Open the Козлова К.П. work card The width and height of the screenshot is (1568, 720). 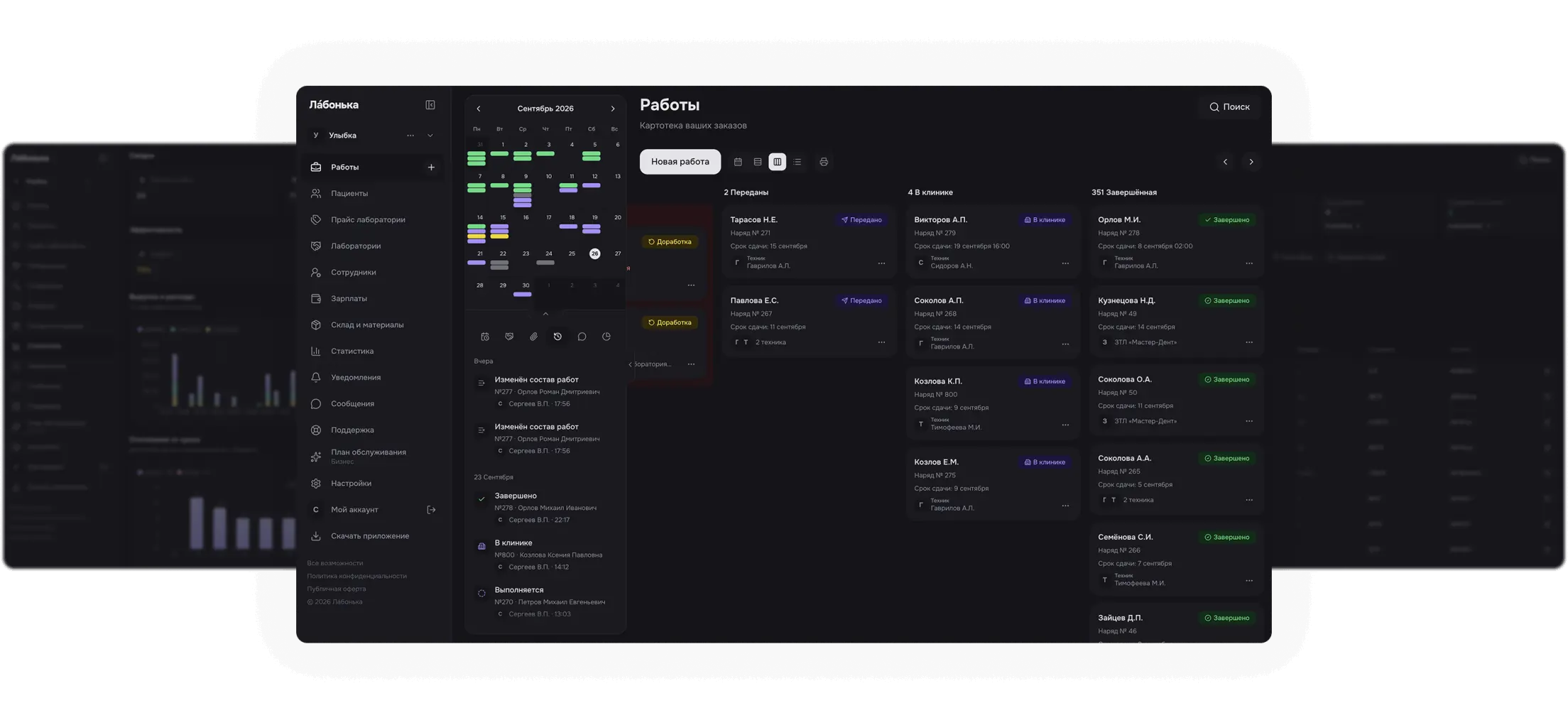(x=993, y=403)
